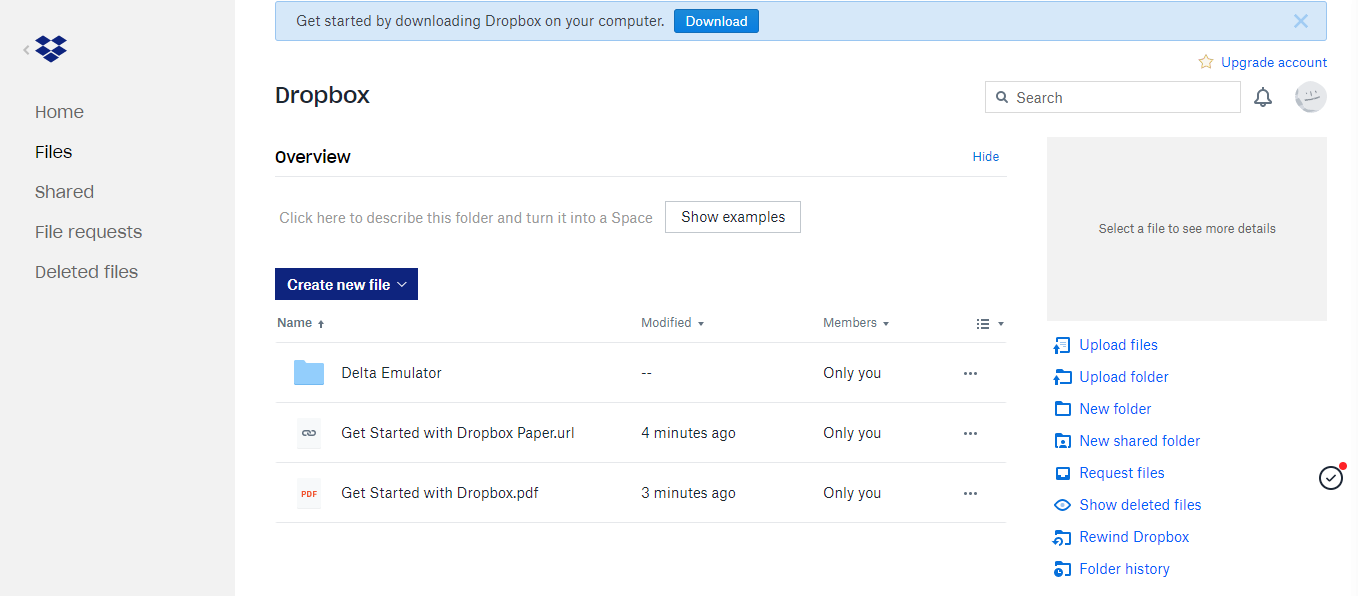Click the New folder link

click(1115, 409)
